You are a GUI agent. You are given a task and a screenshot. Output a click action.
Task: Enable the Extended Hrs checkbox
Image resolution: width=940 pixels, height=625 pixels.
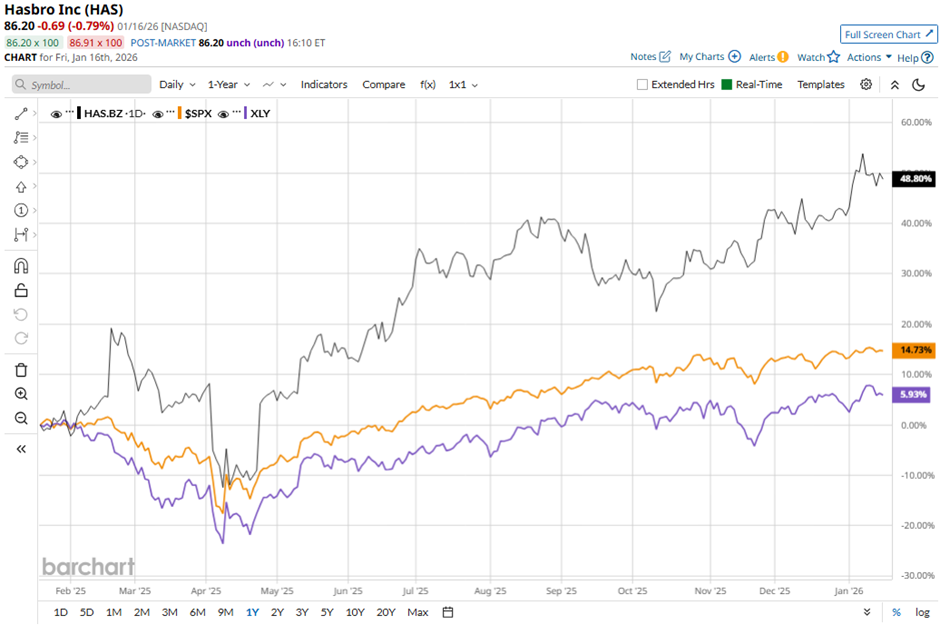click(642, 84)
